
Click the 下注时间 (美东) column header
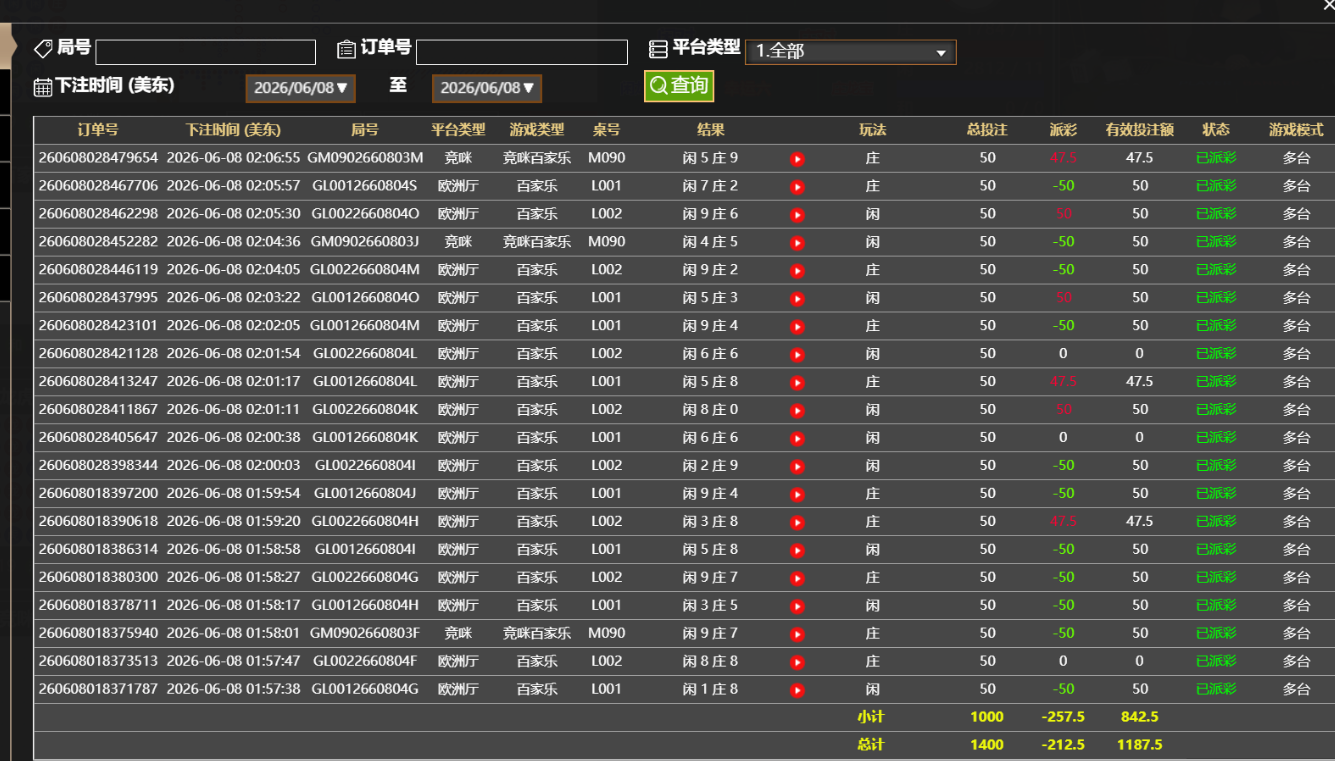click(x=233, y=130)
